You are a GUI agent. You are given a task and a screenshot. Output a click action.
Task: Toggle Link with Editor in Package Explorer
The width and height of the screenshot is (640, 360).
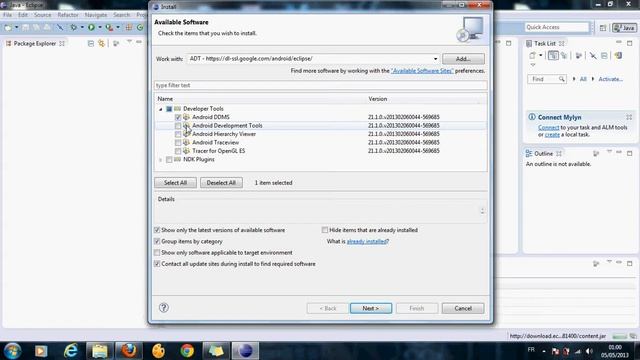coord(101,43)
